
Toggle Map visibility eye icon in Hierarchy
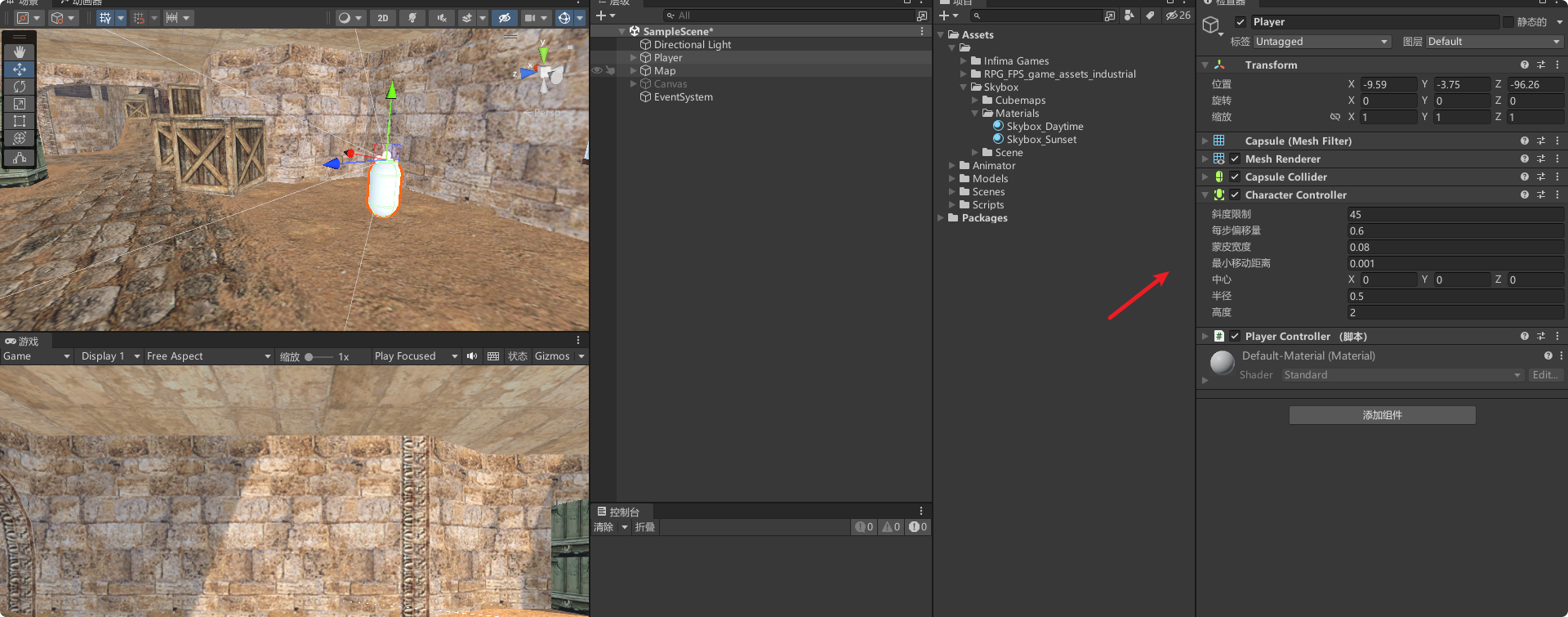(x=597, y=70)
